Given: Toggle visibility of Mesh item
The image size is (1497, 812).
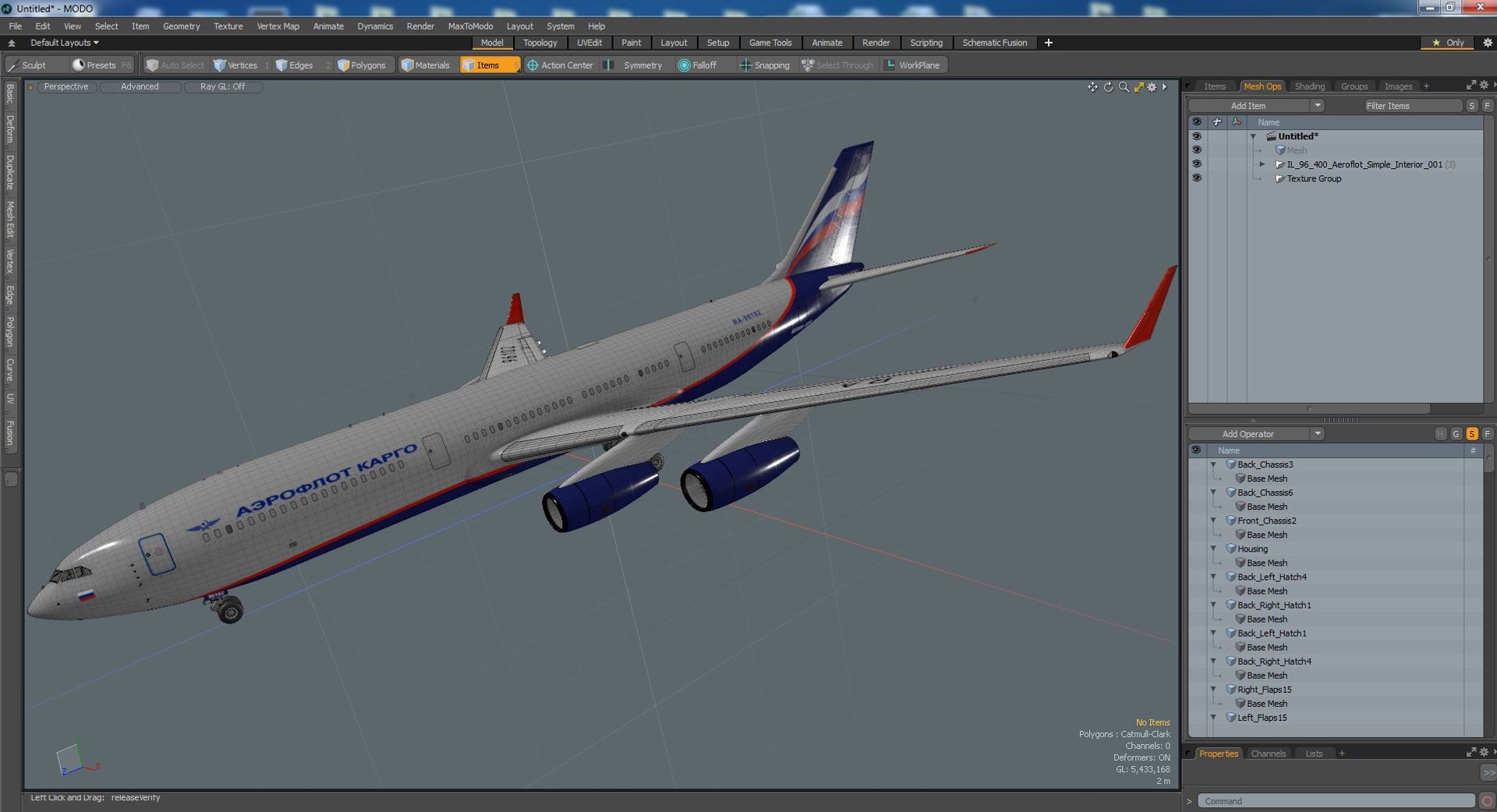Looking at the screenshot, I should click(x=1196, y=150).
